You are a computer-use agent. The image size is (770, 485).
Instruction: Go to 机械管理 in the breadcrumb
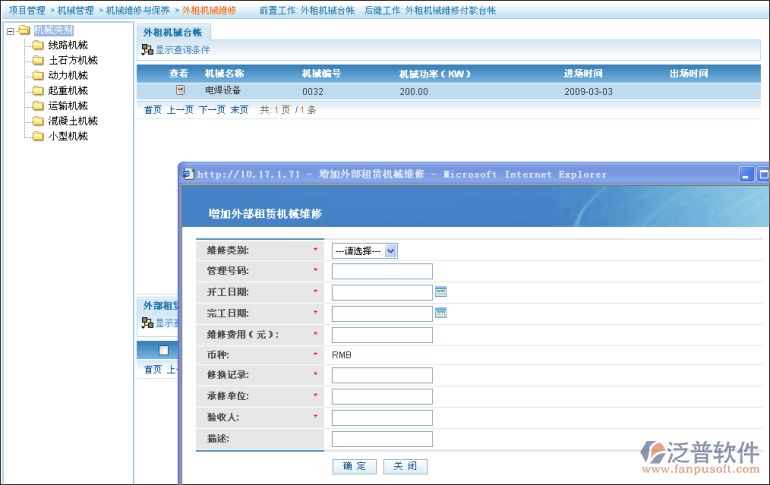coord(75,10)
